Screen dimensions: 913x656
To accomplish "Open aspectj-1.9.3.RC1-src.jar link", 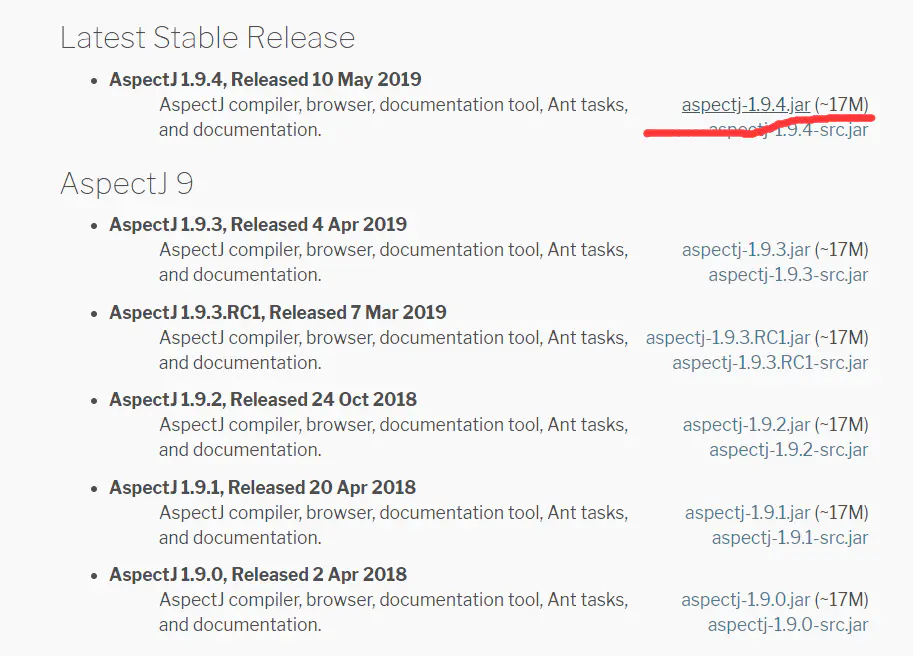I will point(770,363).
